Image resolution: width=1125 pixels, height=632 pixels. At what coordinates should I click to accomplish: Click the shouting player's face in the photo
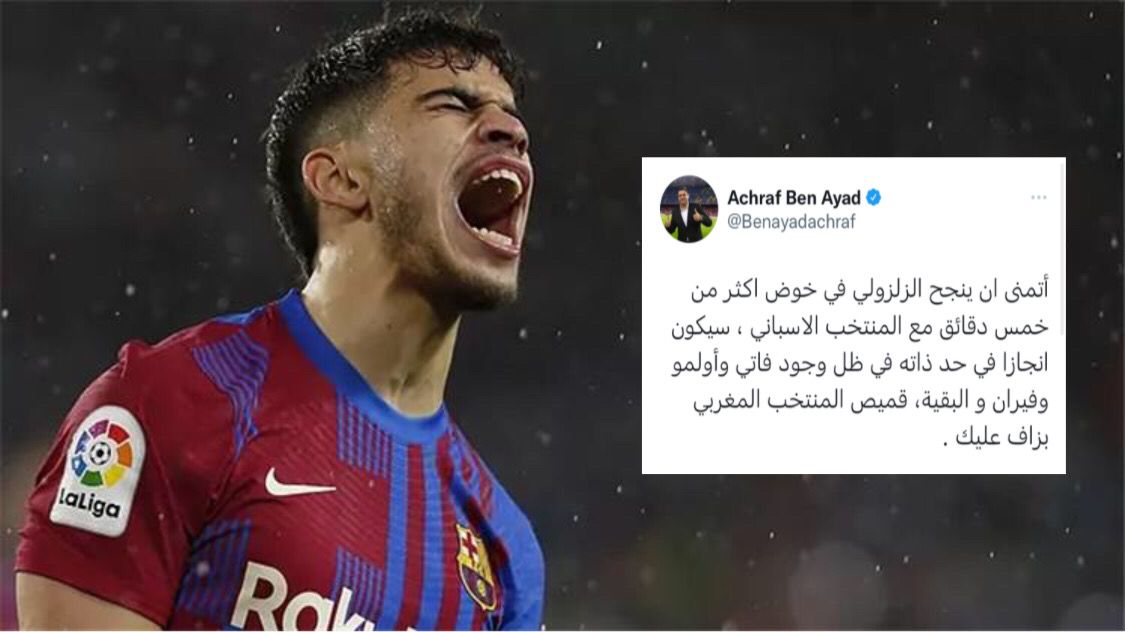(x=445, y=172)
